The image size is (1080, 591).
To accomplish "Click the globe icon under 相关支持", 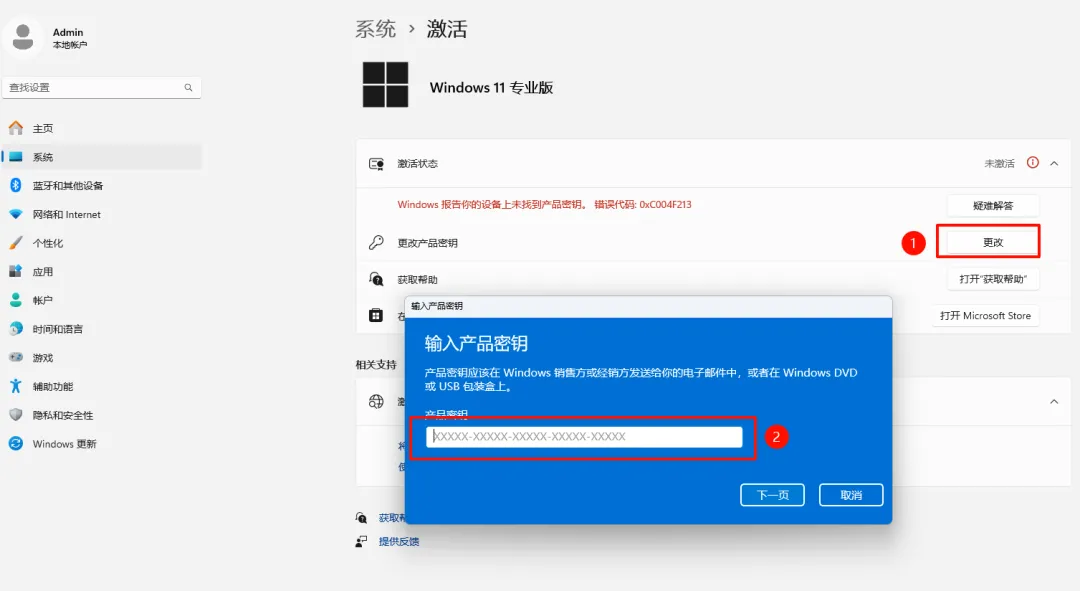I will coord(376,402).
